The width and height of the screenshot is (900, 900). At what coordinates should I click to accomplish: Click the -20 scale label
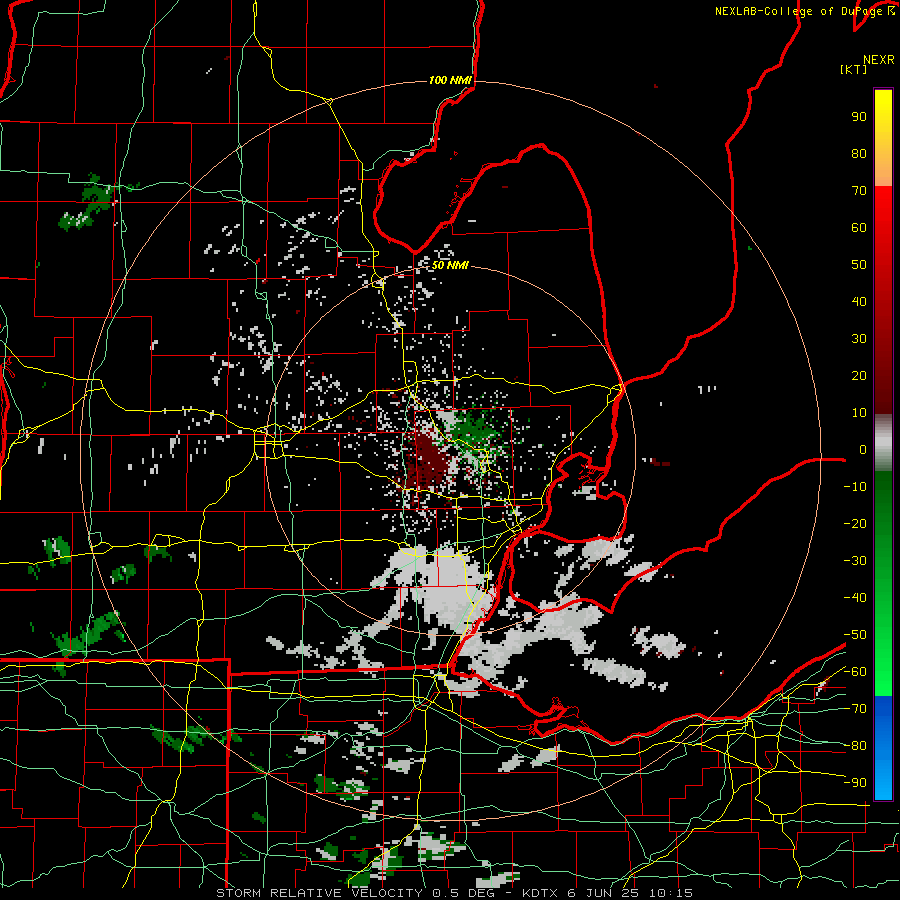pos(855,523)
